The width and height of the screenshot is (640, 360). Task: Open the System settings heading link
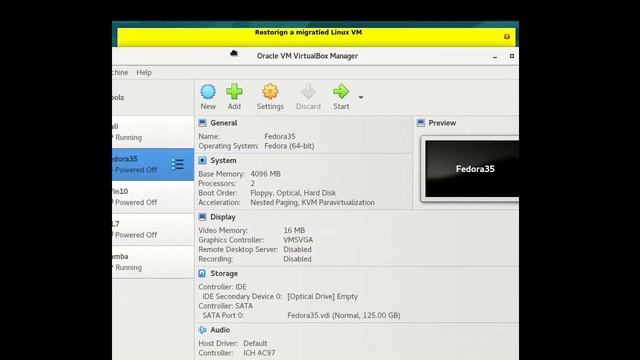223,160
